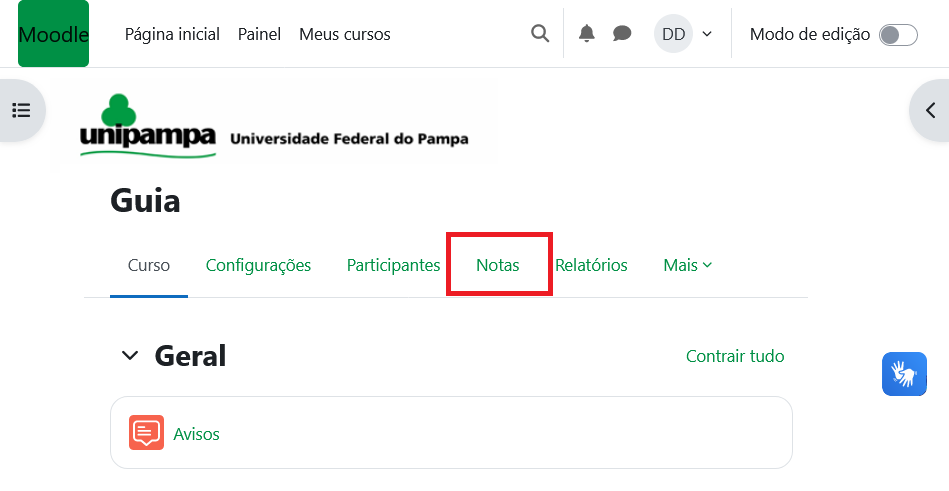Open the Configurações tab

tap(258, 265)
